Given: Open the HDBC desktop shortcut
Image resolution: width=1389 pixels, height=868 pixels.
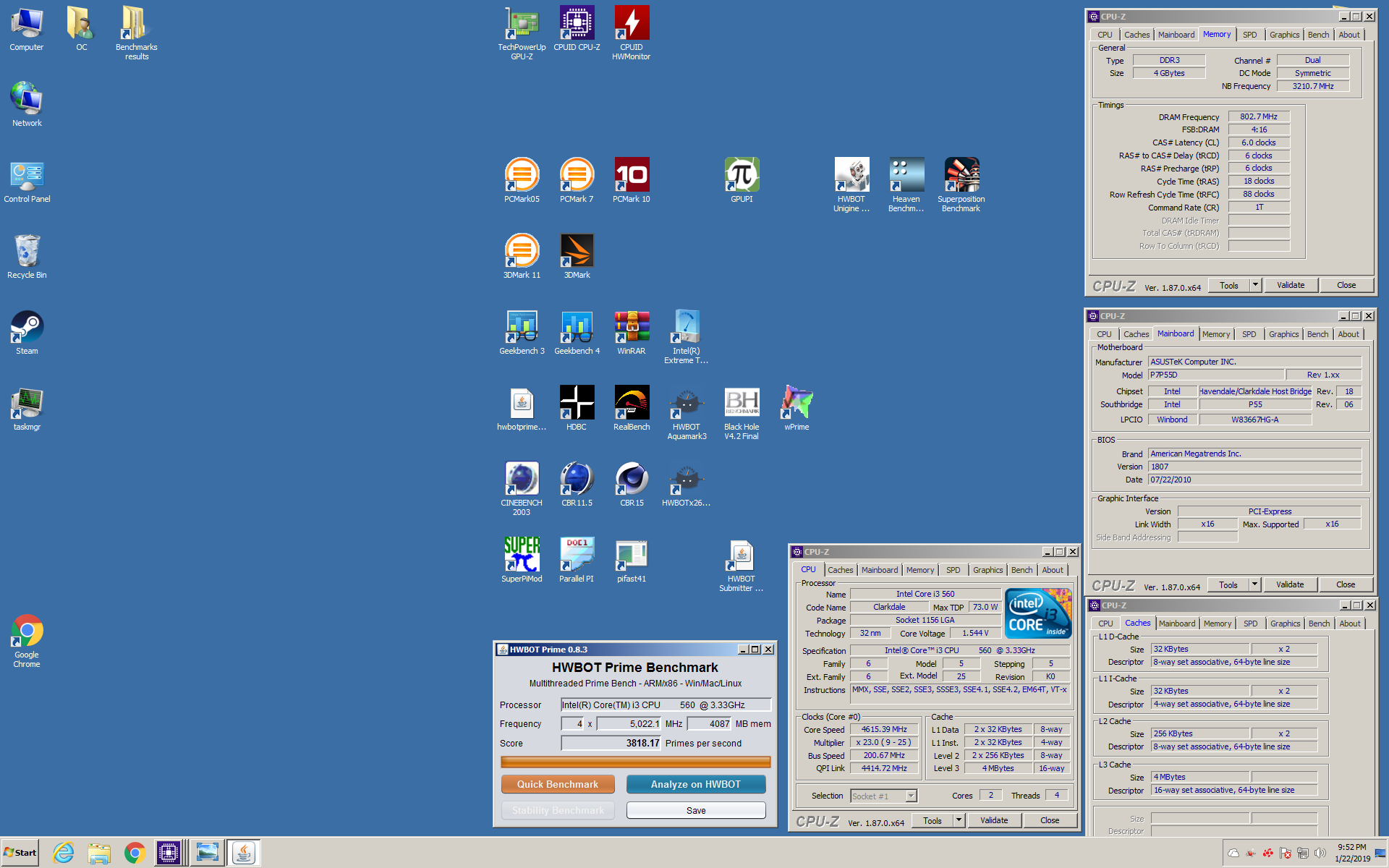Looking at the screenshot, I should point(577,409).
